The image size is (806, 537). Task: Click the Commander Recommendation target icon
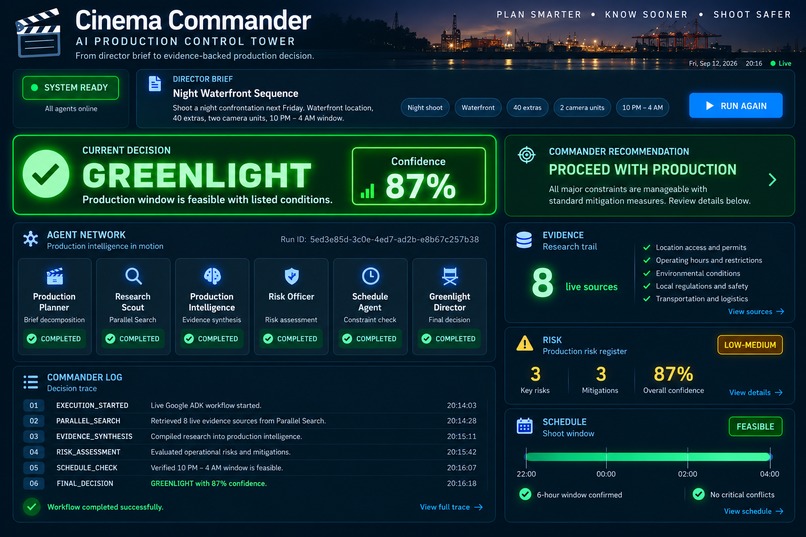pos(526,155)
